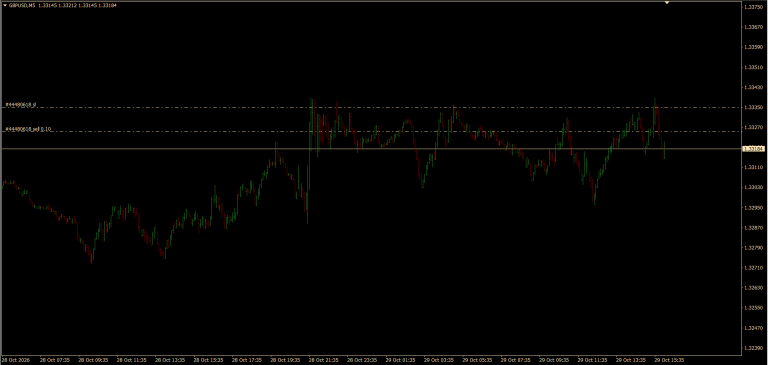
Task: Select the #44480608 sl stop-loss line label
Action: (21, 104)
